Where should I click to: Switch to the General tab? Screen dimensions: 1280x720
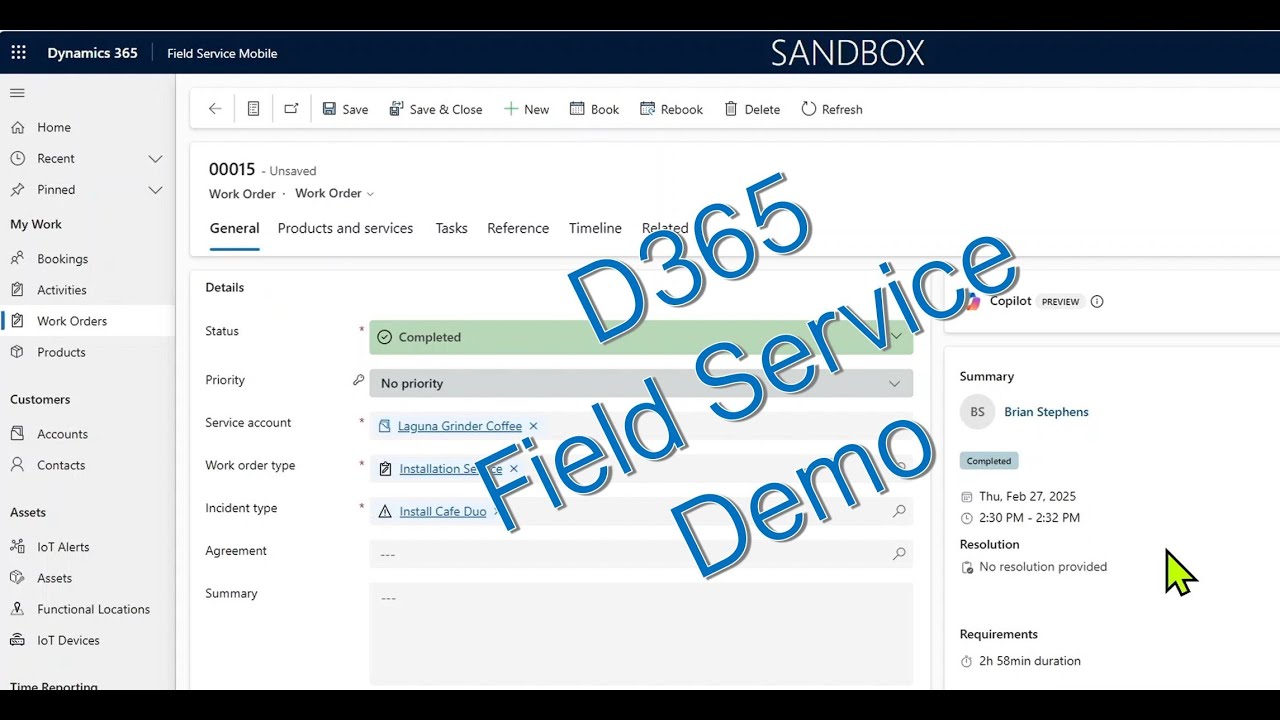234,229
